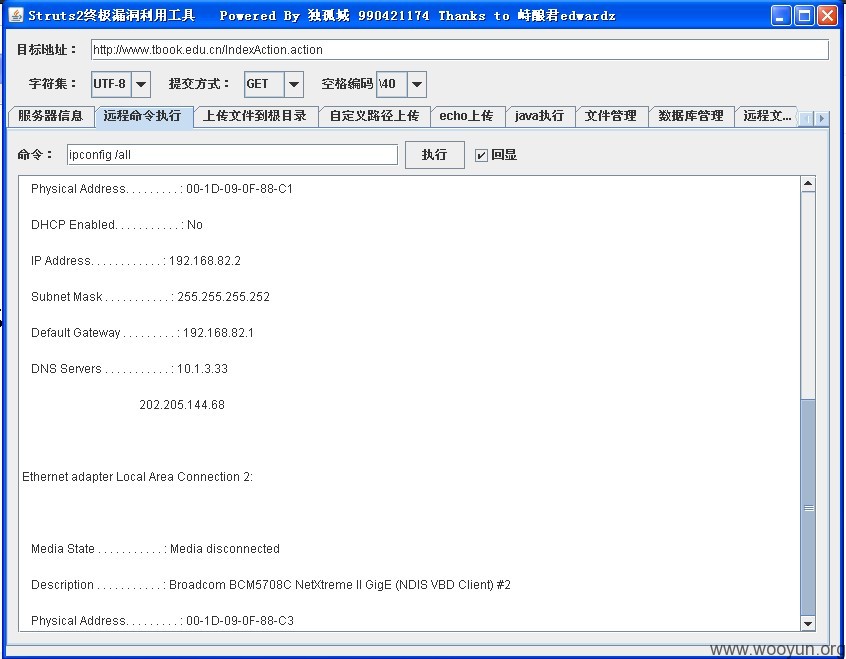The width and height of the screenshot is (846, 659).
Task: Click the Subnet Mask 255.255.255.252 line
Action: click(150, 297)
